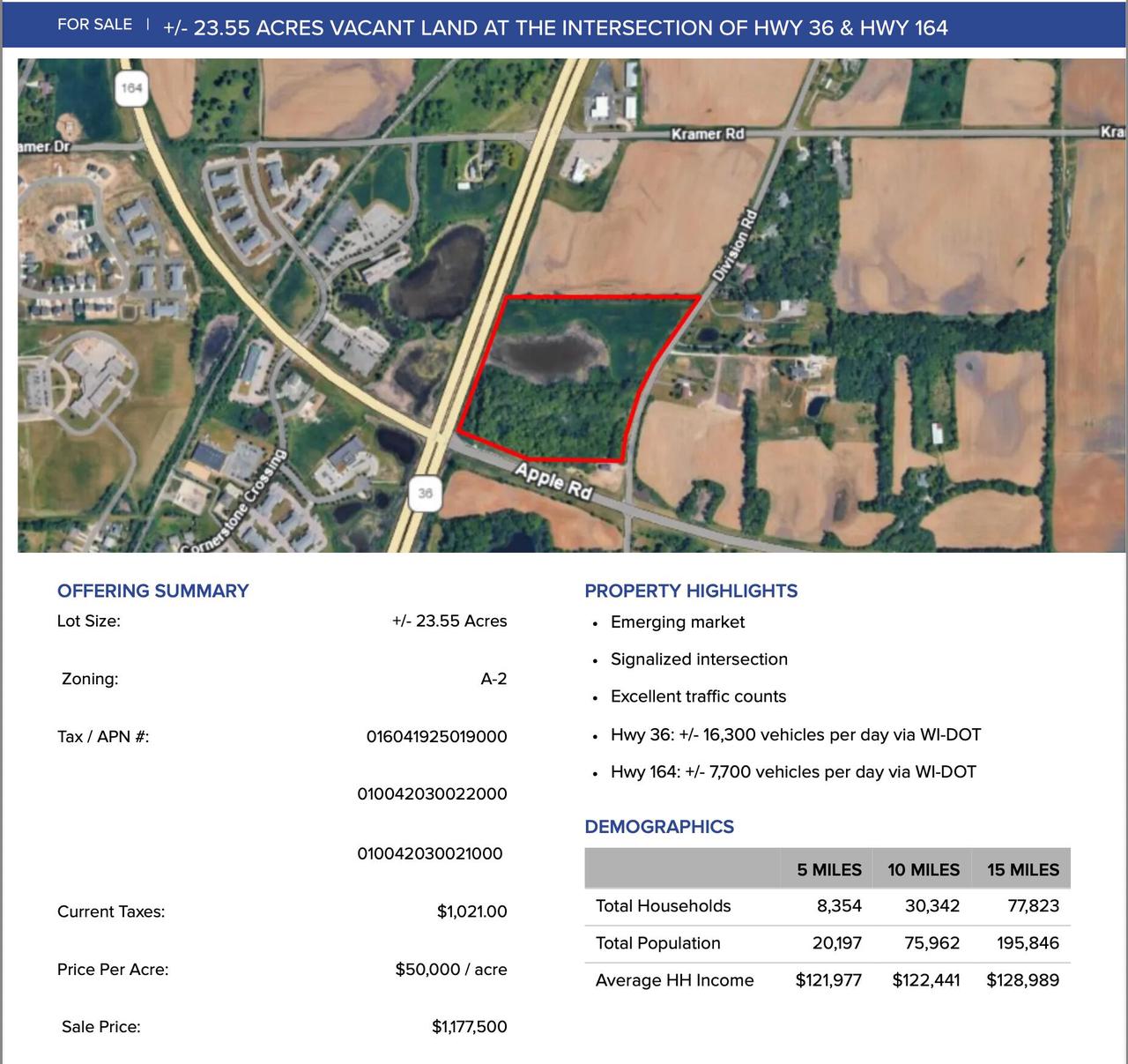1128x1064 pixels.
Task: Click income value $122,441 for 10 miles
Action: click(x=926, y=980)
